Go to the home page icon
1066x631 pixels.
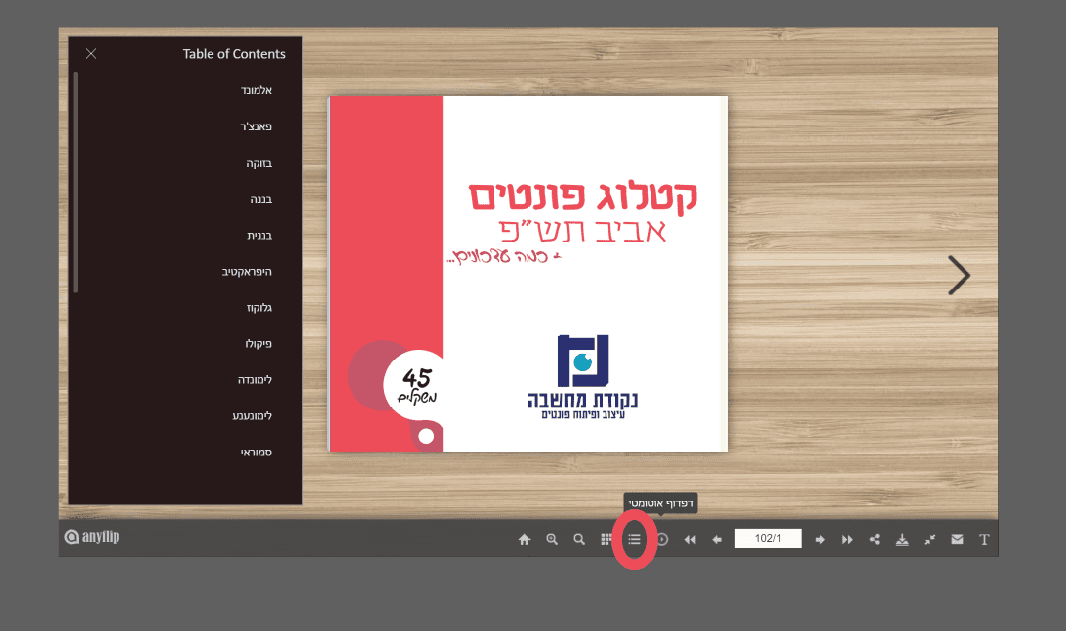[524, 539]
